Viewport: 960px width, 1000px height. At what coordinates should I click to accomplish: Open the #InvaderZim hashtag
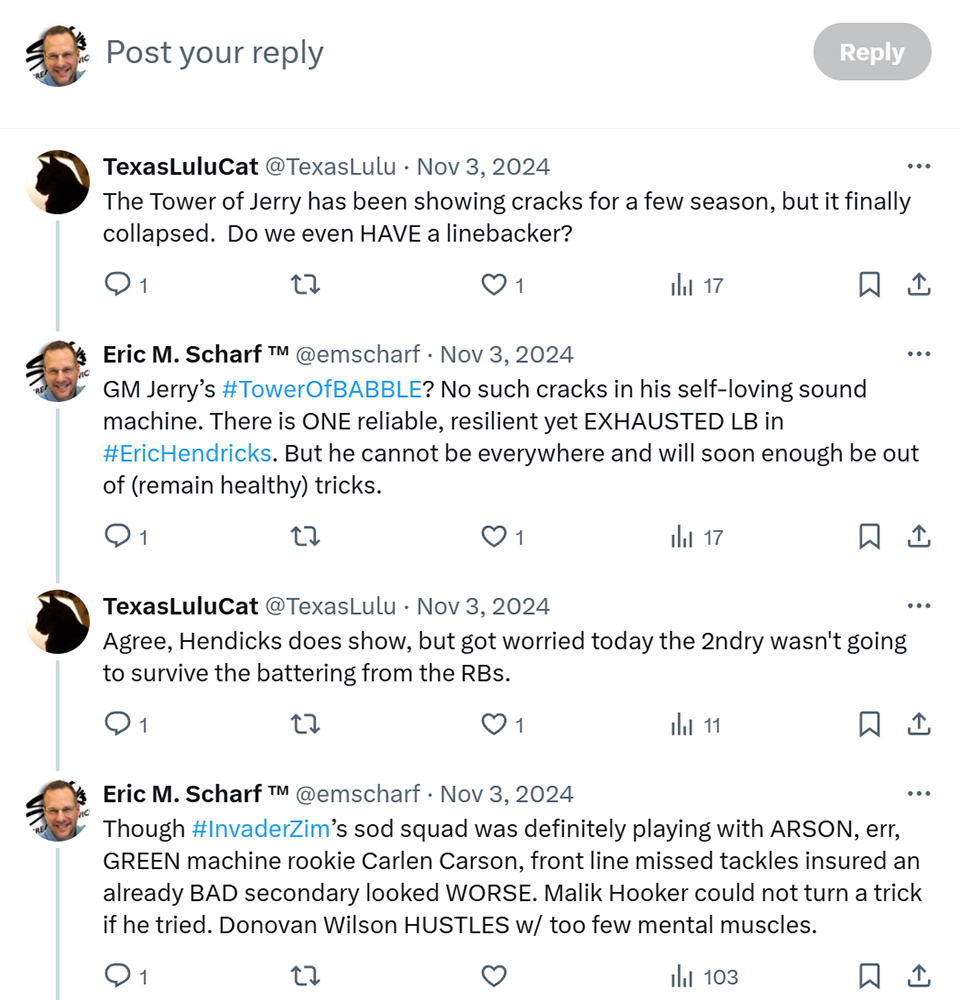click(260, 828)
